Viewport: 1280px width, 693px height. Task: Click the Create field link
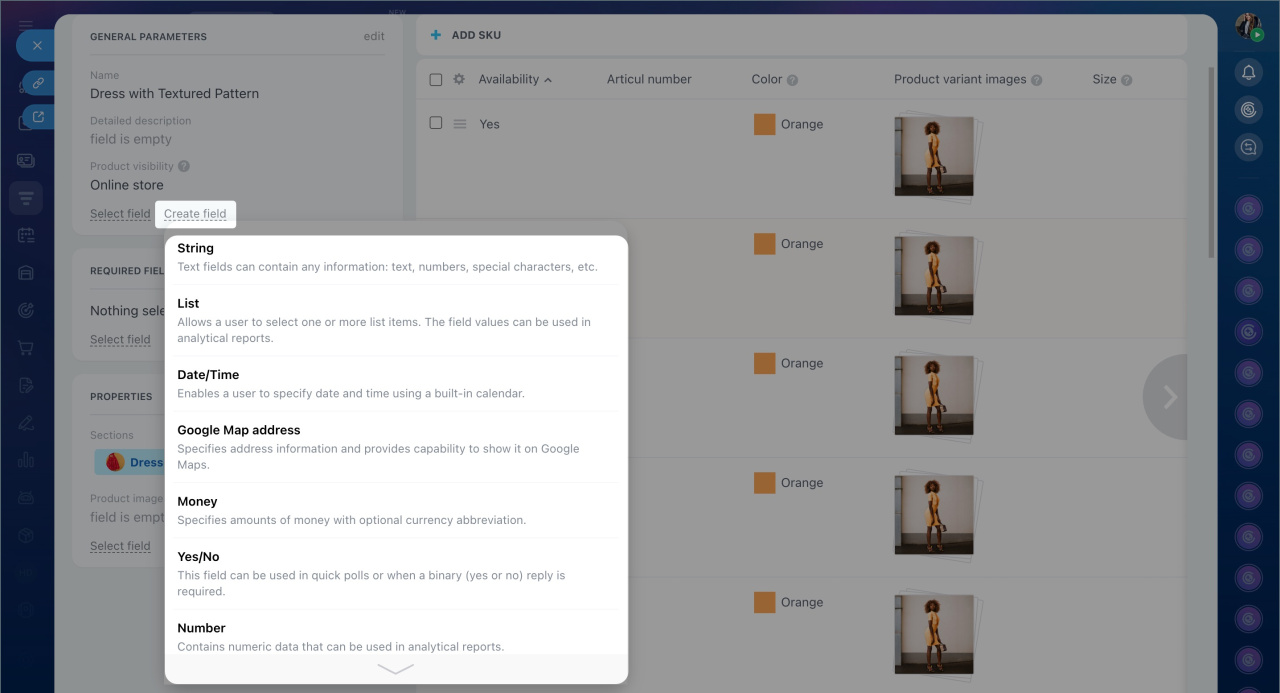[195, 214]
